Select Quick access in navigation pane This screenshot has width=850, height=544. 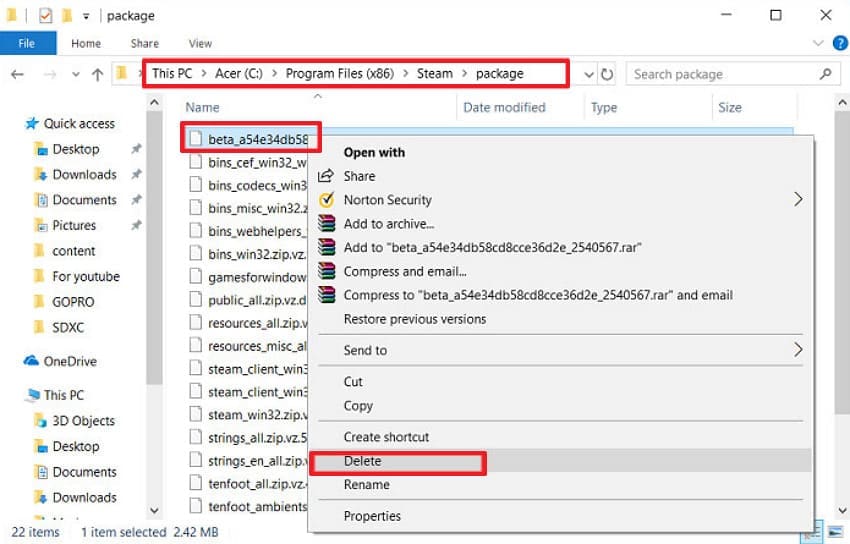click(x=79, y=124)
